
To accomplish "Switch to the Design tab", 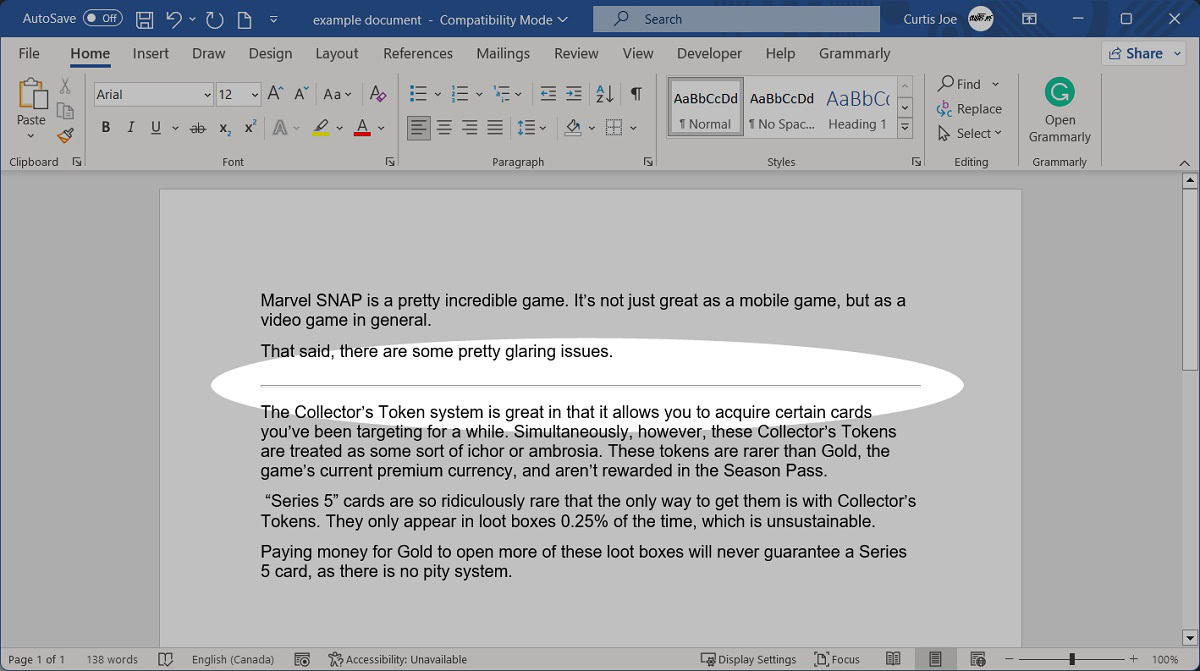I will pyautogui.click(x=270, y=53).
